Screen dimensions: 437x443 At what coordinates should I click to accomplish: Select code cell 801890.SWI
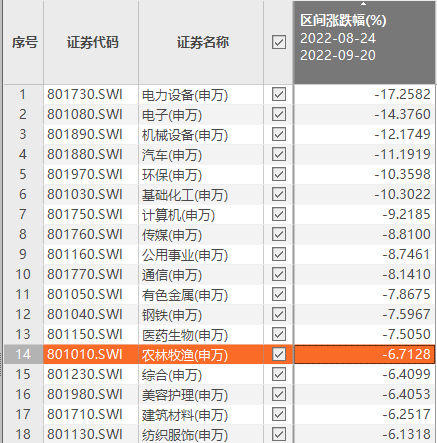click(x=91, y=134)
